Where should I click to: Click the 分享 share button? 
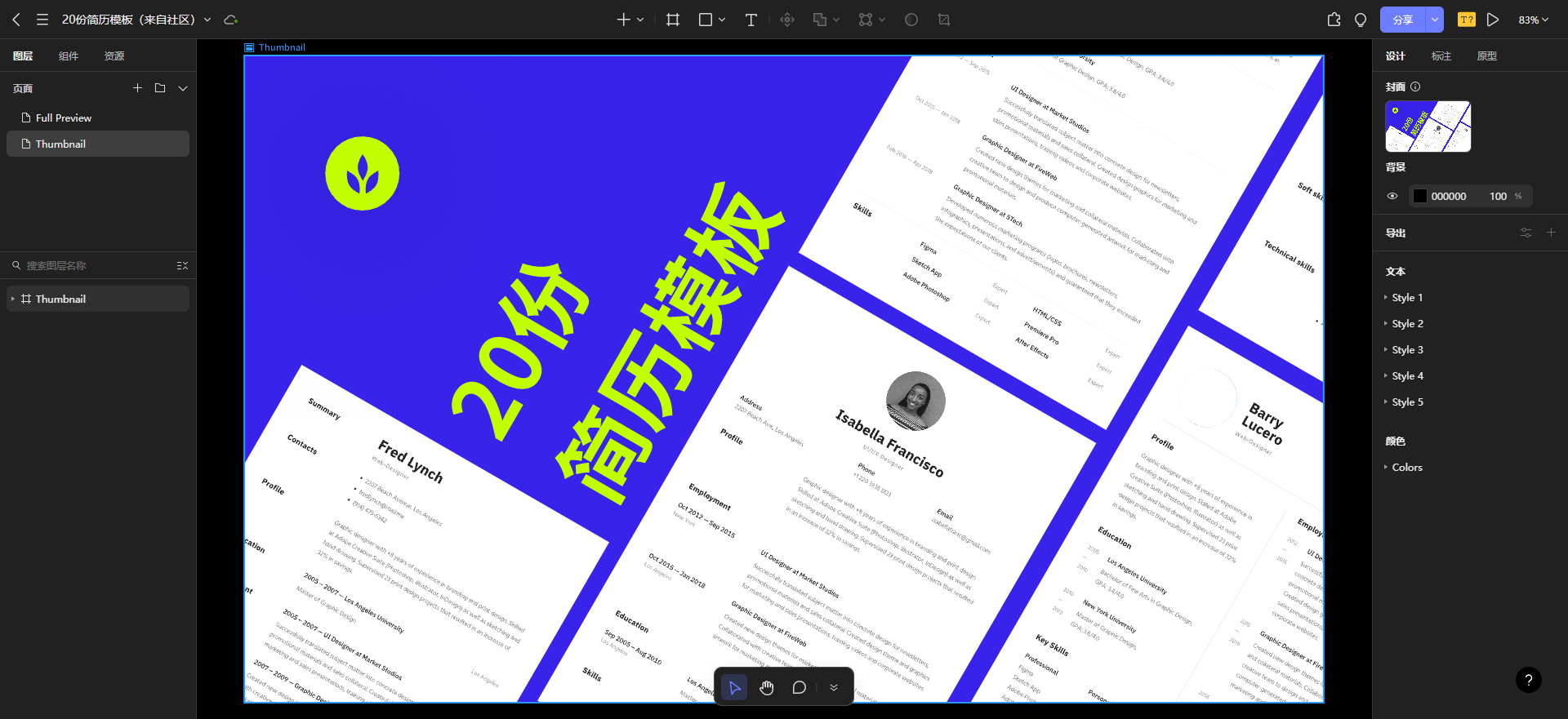[1403, 20]
